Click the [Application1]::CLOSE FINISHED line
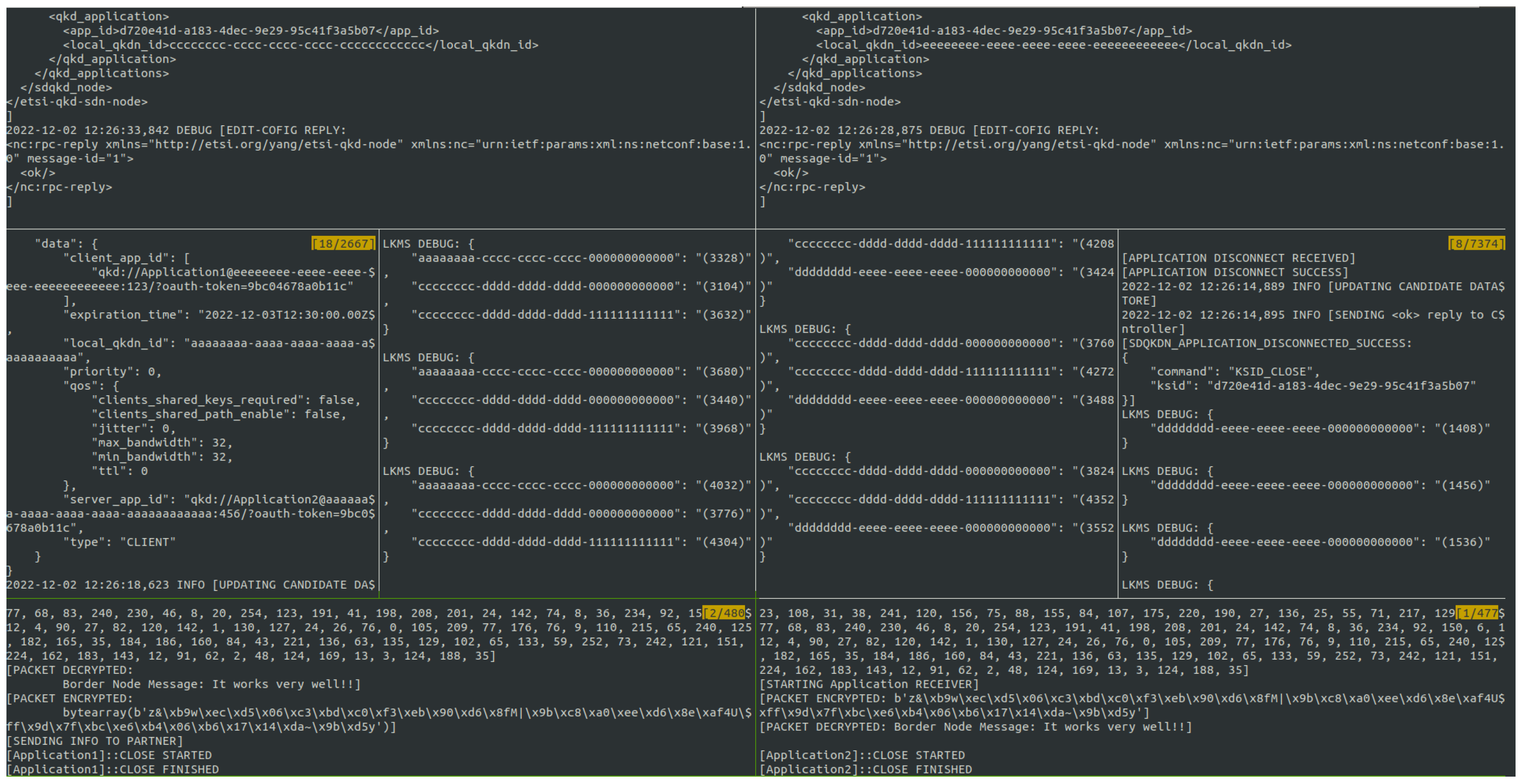Screen dimensions: 1522x784 tap(112, 769)
